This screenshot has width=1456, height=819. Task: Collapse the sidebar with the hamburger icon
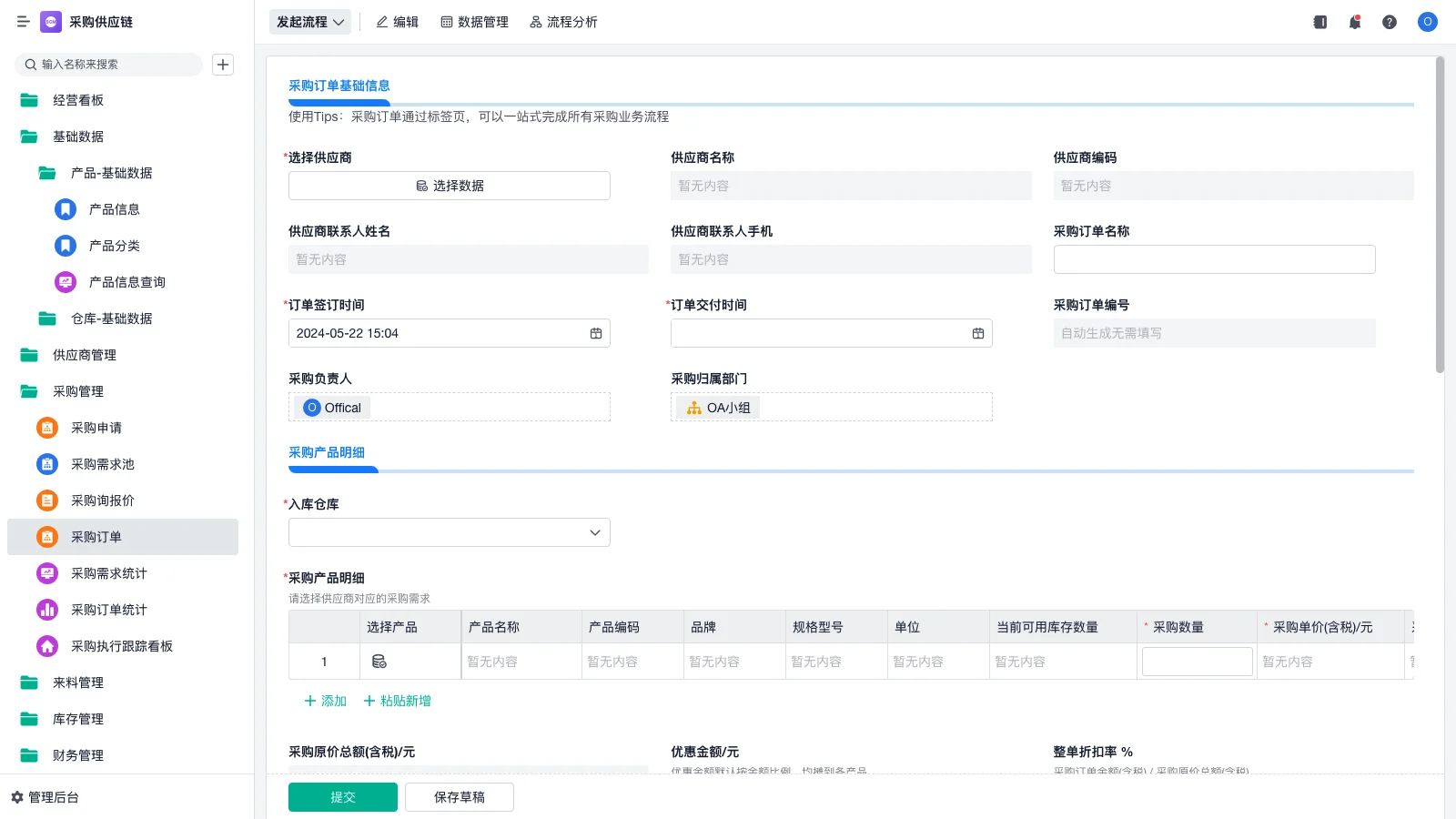pyautogui.click(x=24, y=22)
